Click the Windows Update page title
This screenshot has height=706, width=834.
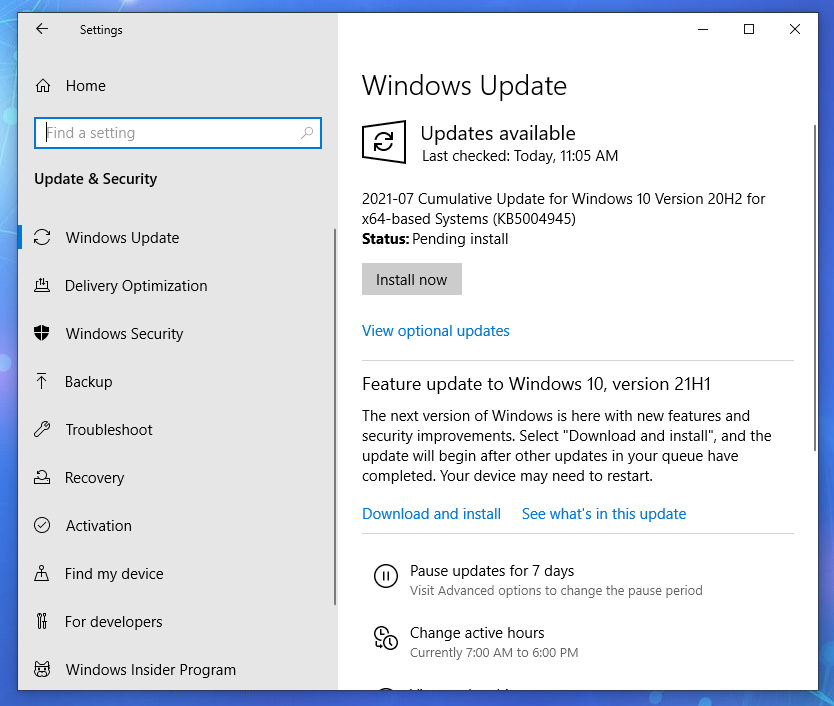464,86
